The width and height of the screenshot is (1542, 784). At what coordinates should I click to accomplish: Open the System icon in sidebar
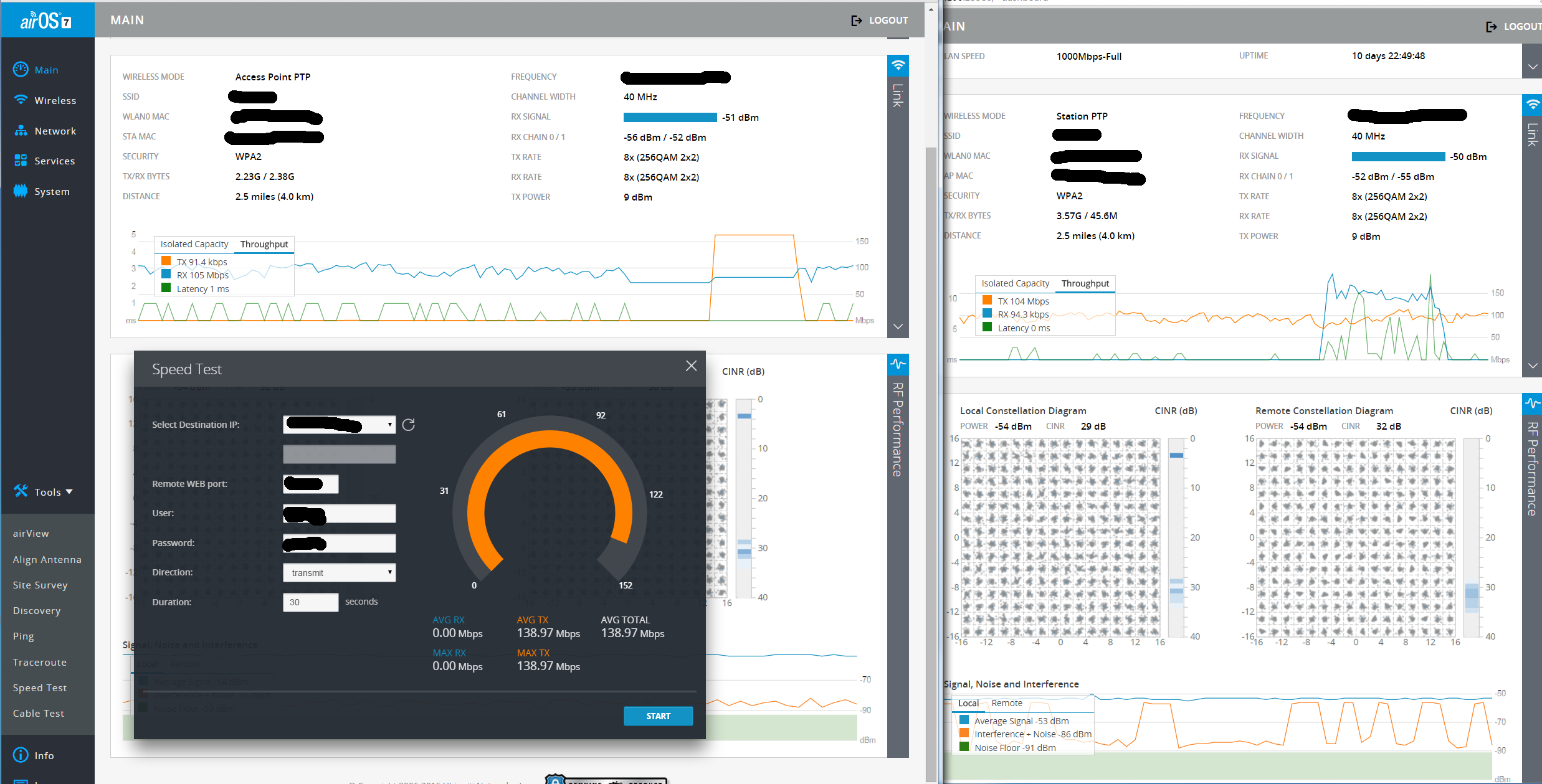[x=21, y=191]
